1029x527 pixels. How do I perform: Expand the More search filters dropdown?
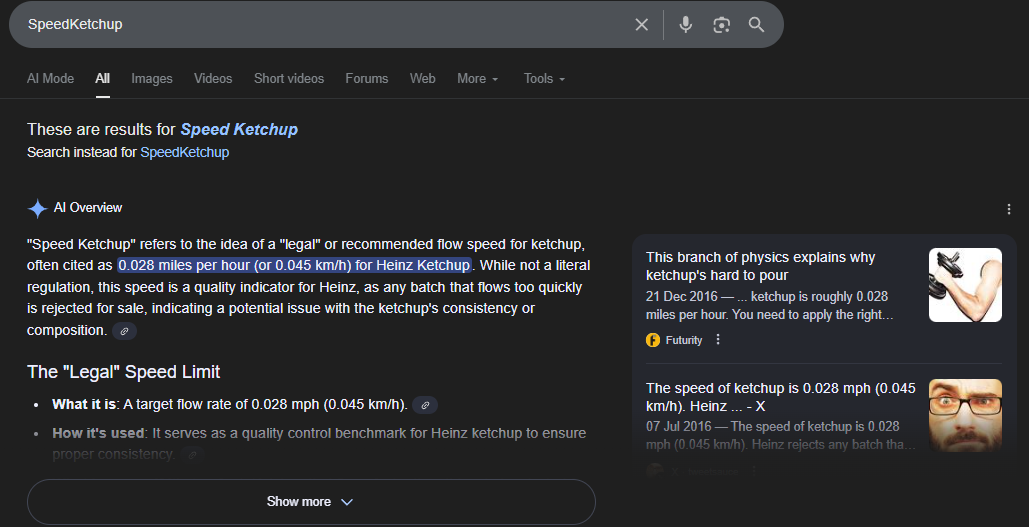[x=477, y=79]
